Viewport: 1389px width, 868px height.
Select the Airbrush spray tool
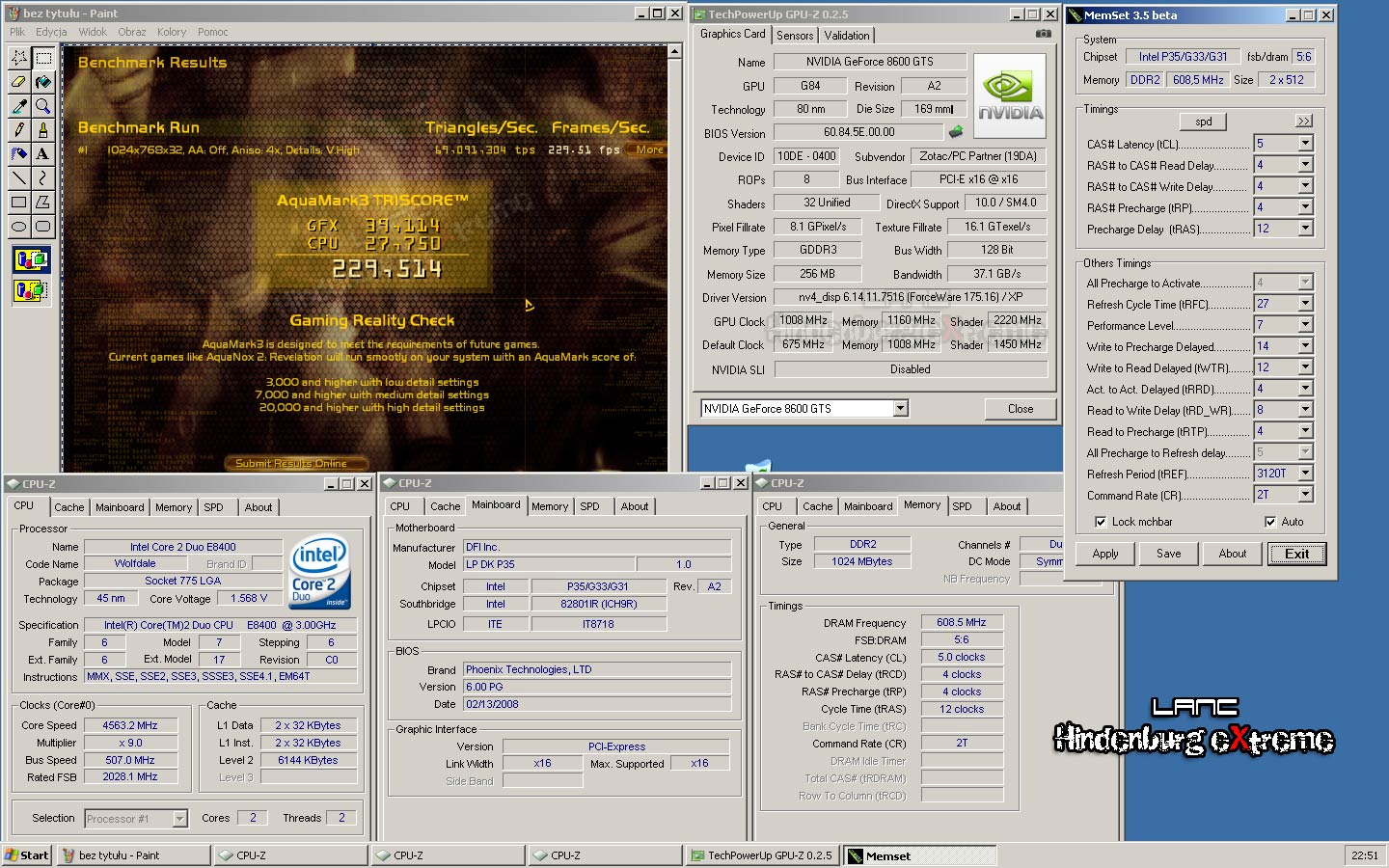click(x=18, y=154)
